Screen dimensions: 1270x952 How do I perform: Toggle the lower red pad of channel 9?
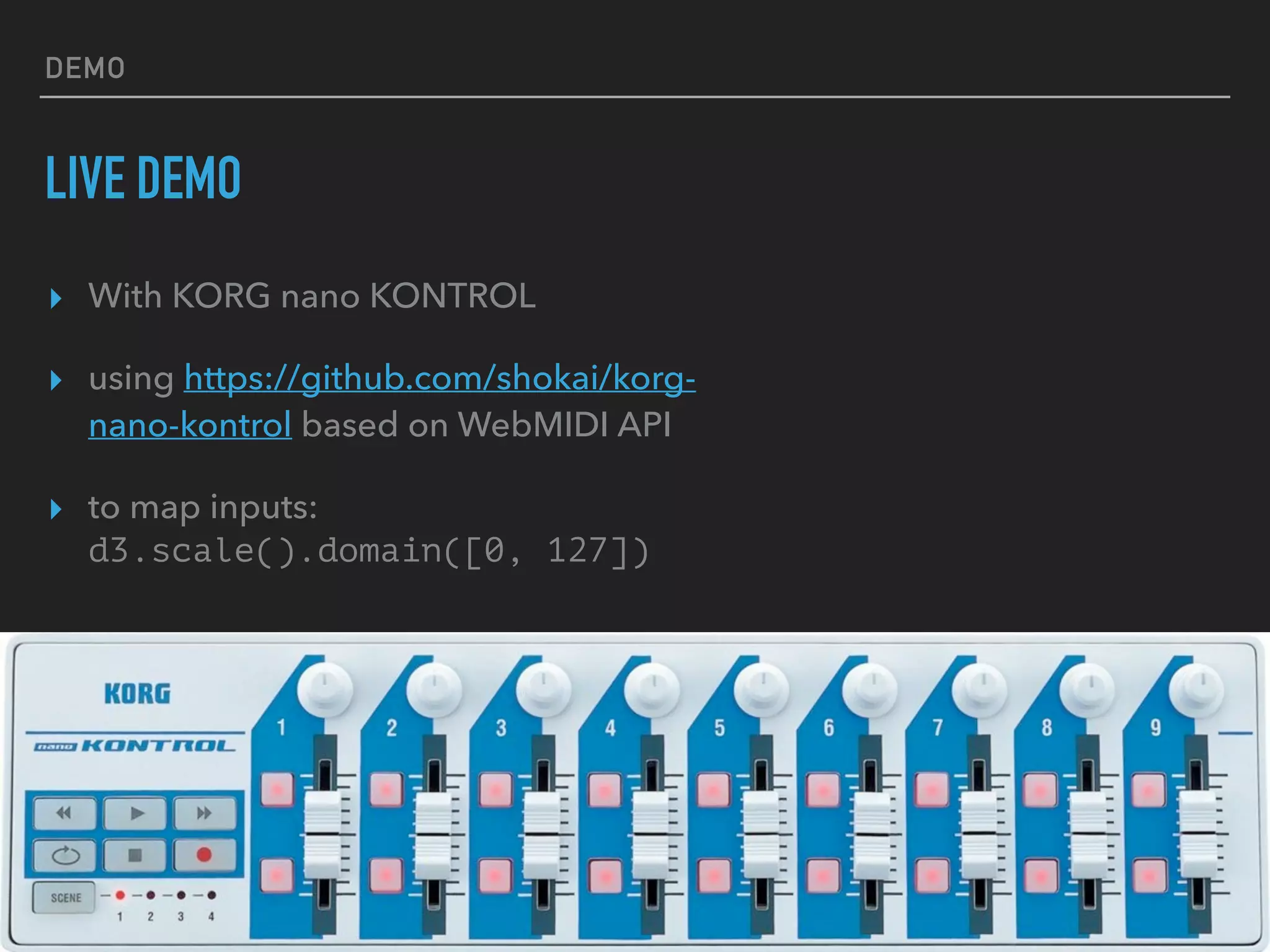[1149, 875]
